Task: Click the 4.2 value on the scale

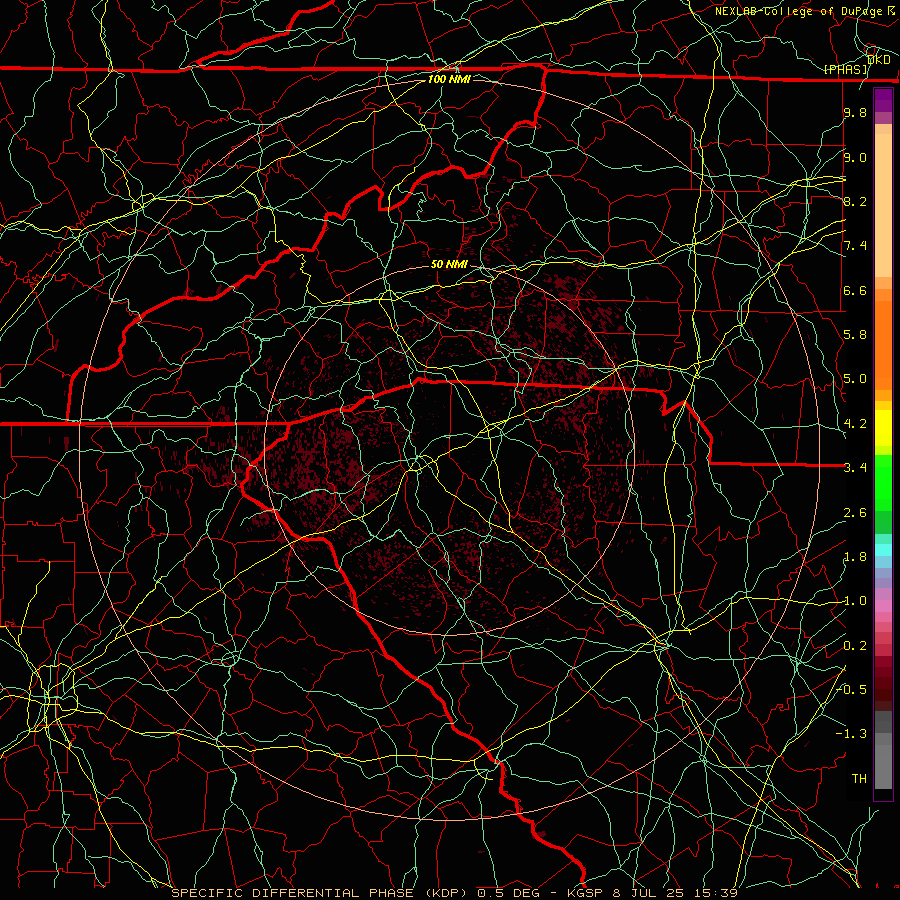Action: [855, 424]
